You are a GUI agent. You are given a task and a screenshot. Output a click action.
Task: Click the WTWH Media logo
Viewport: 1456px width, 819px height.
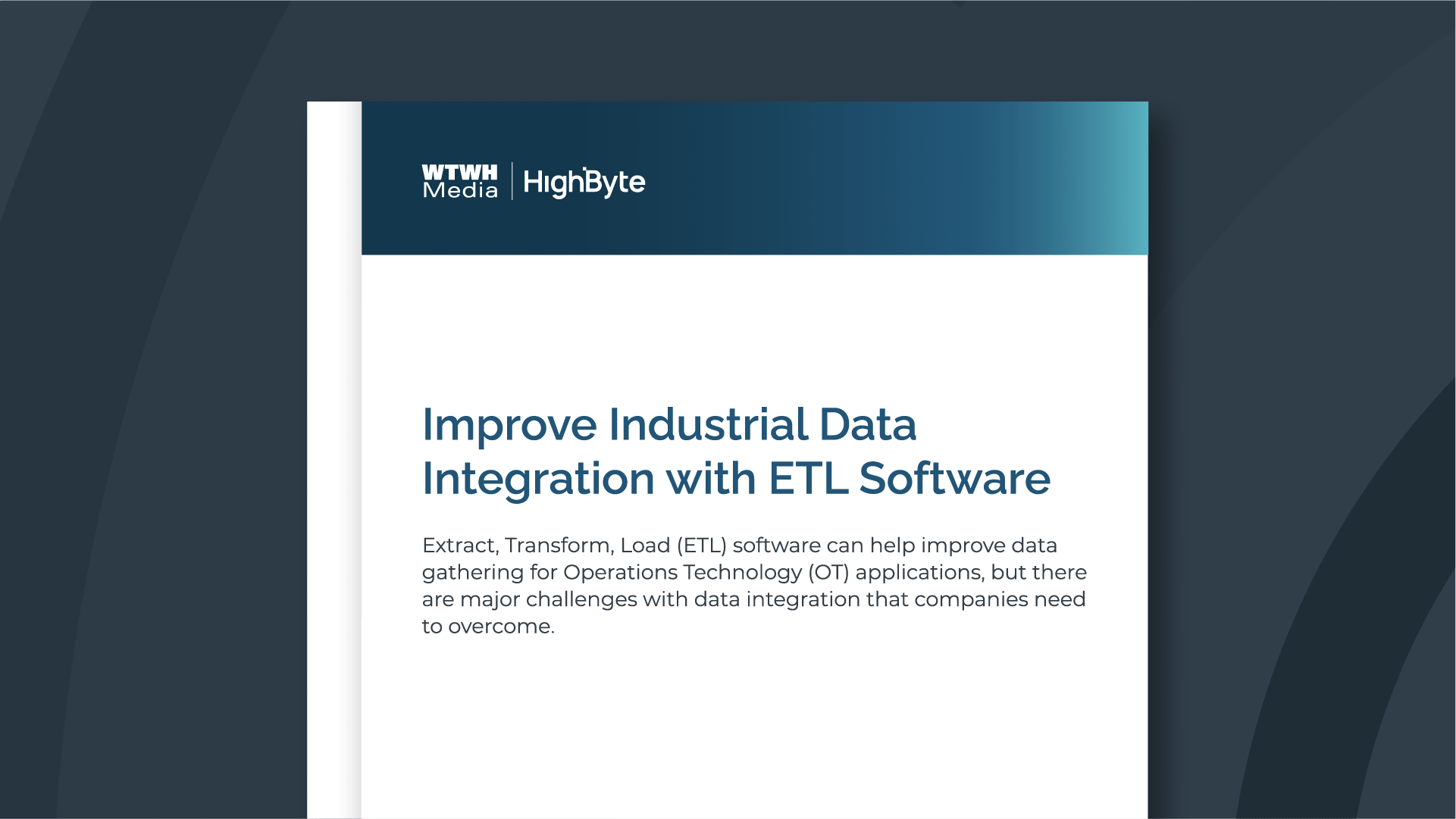pyautogui.click(x=459, y=181)
